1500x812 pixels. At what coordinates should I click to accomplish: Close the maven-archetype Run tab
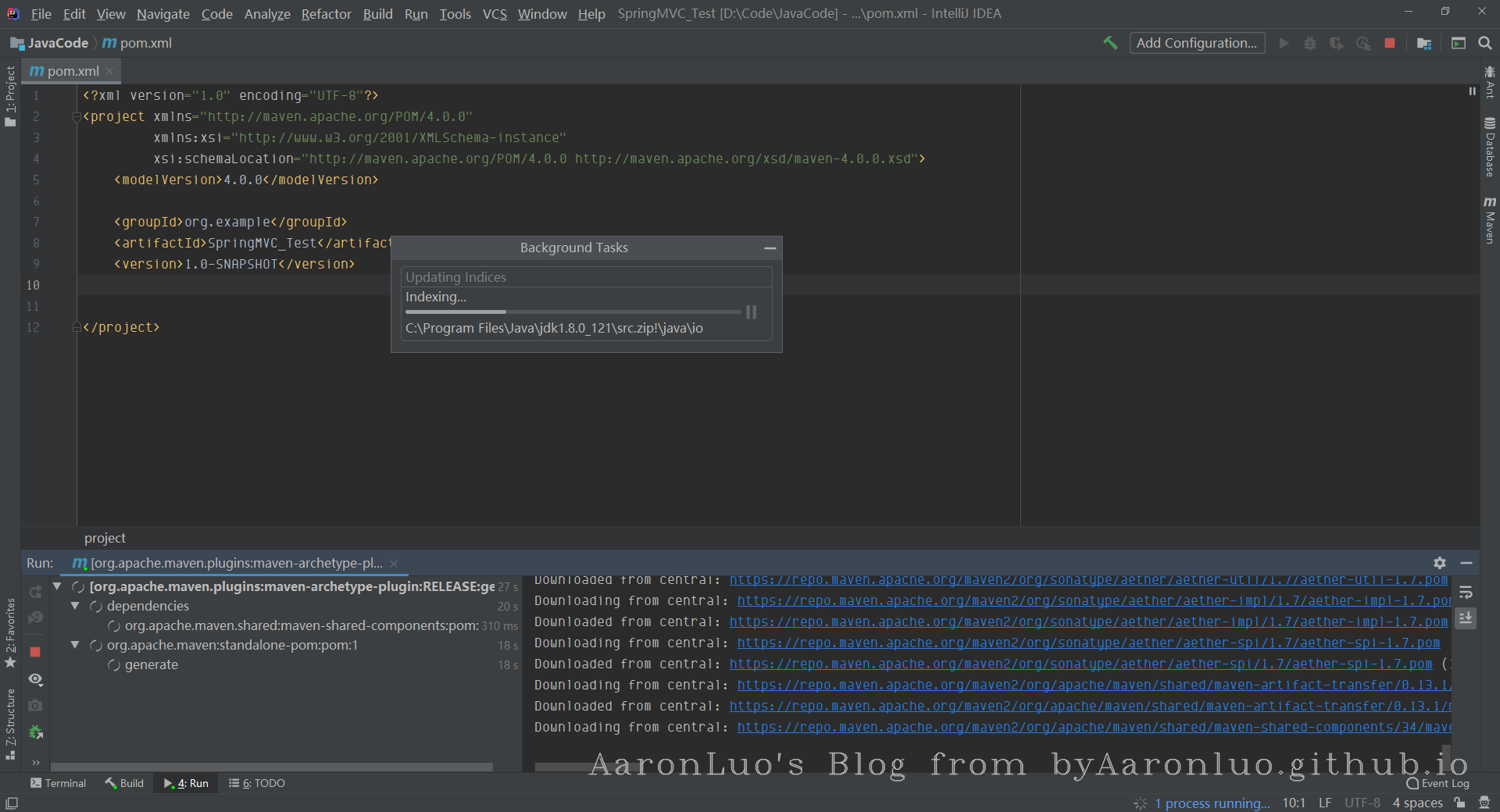[x=394, y=563]
